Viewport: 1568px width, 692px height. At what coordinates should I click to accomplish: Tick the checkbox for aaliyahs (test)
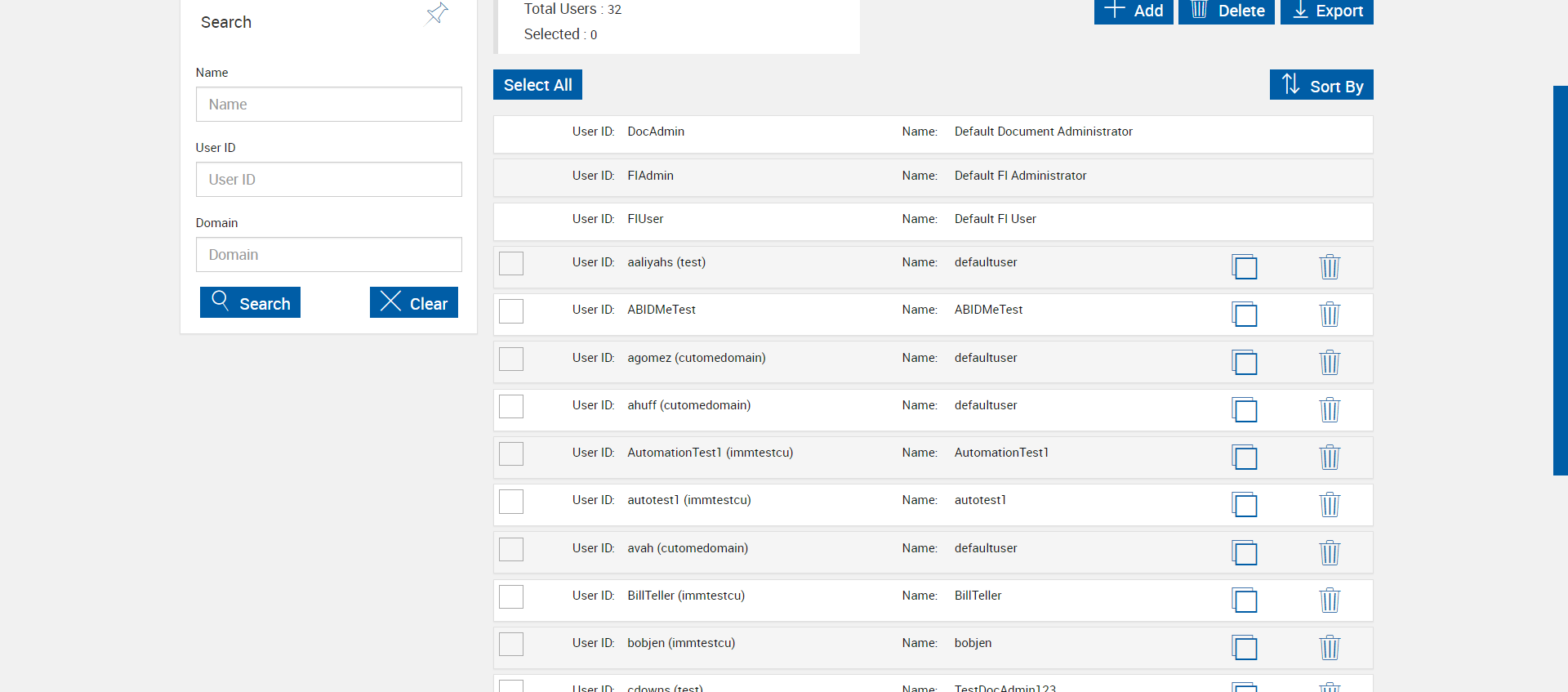pyautogui.click(x=511, y=263)
